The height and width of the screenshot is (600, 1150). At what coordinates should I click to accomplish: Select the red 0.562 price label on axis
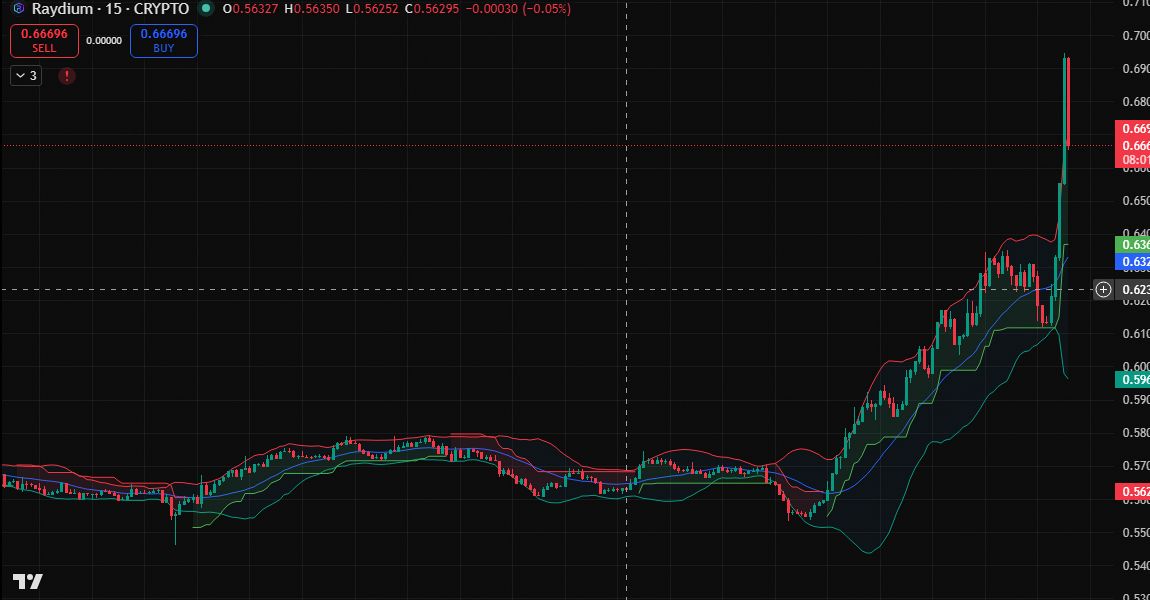point(1134,491)
